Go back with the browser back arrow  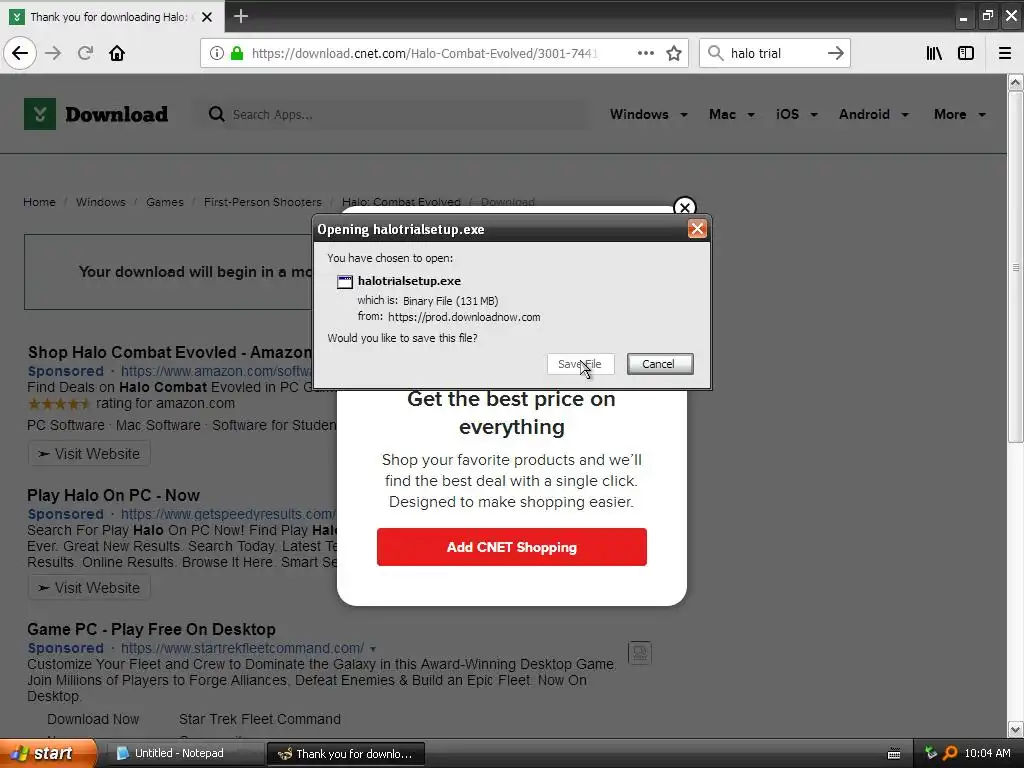point(20,53)
